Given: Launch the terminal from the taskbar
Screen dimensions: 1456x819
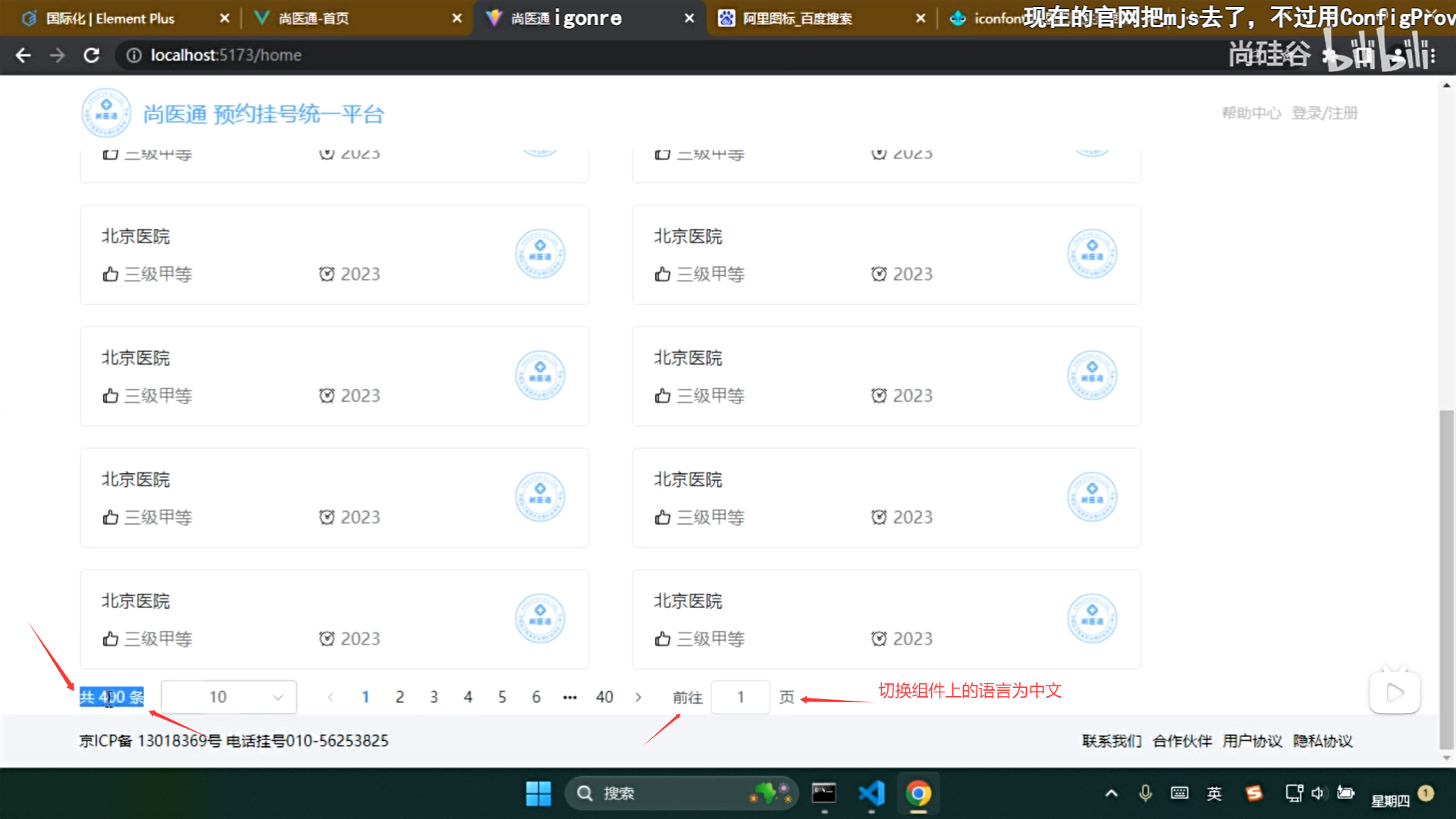Looking at the screenshot, I should tap(824, 793).
